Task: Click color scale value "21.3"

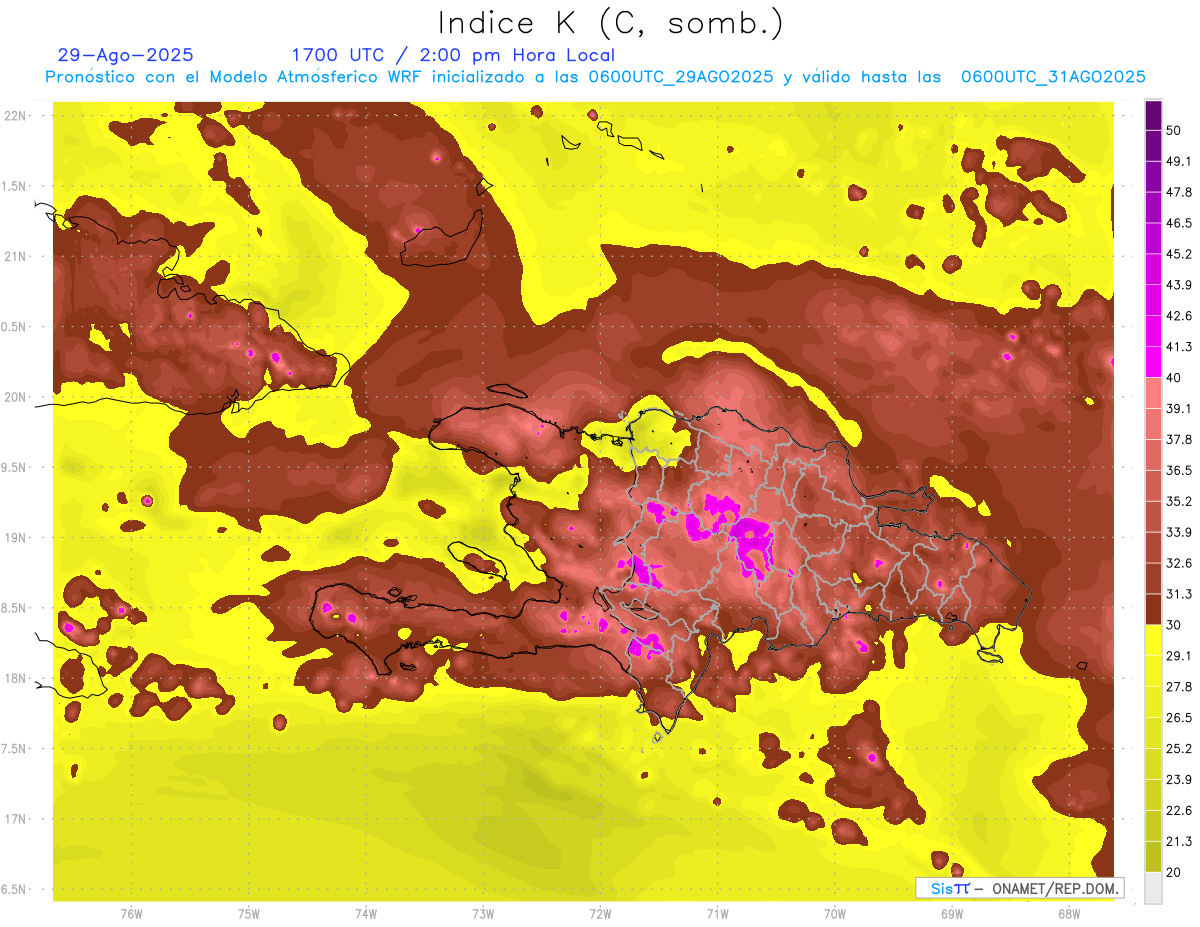Action: pyautogui.click(x=1178, y=842)
